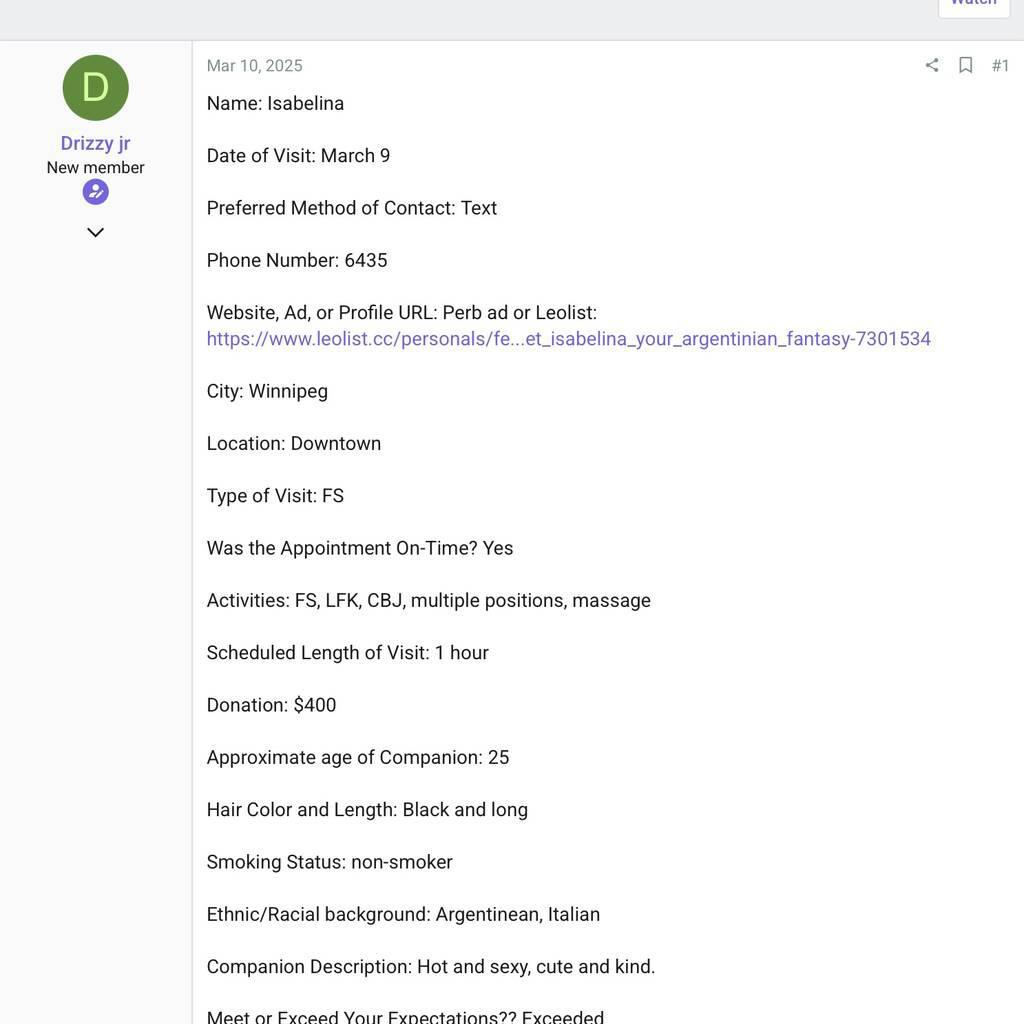Click the #1 post number link
Viewport: 1024px width, 1024px height.
[x=1000, y=66]
